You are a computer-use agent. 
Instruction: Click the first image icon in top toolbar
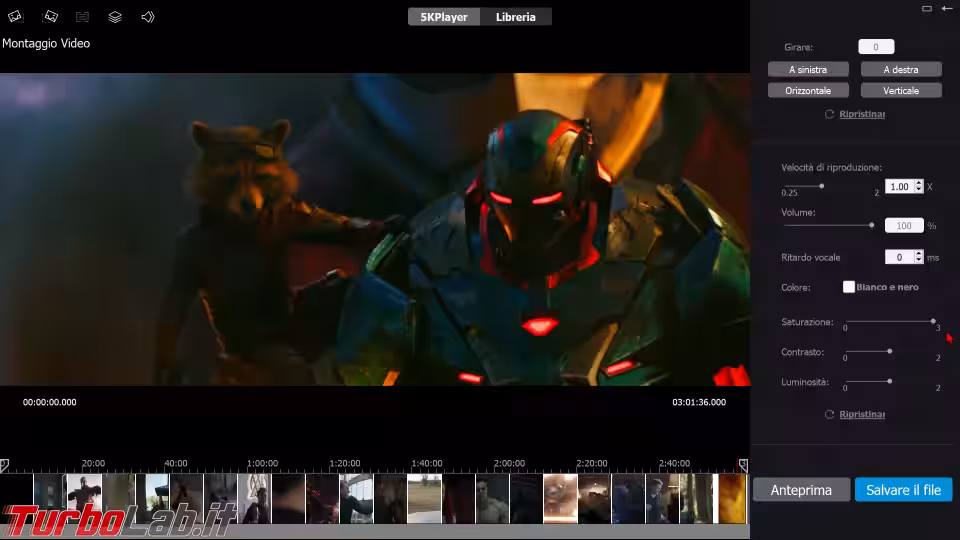pyautogui.click(x=15, y=17)
